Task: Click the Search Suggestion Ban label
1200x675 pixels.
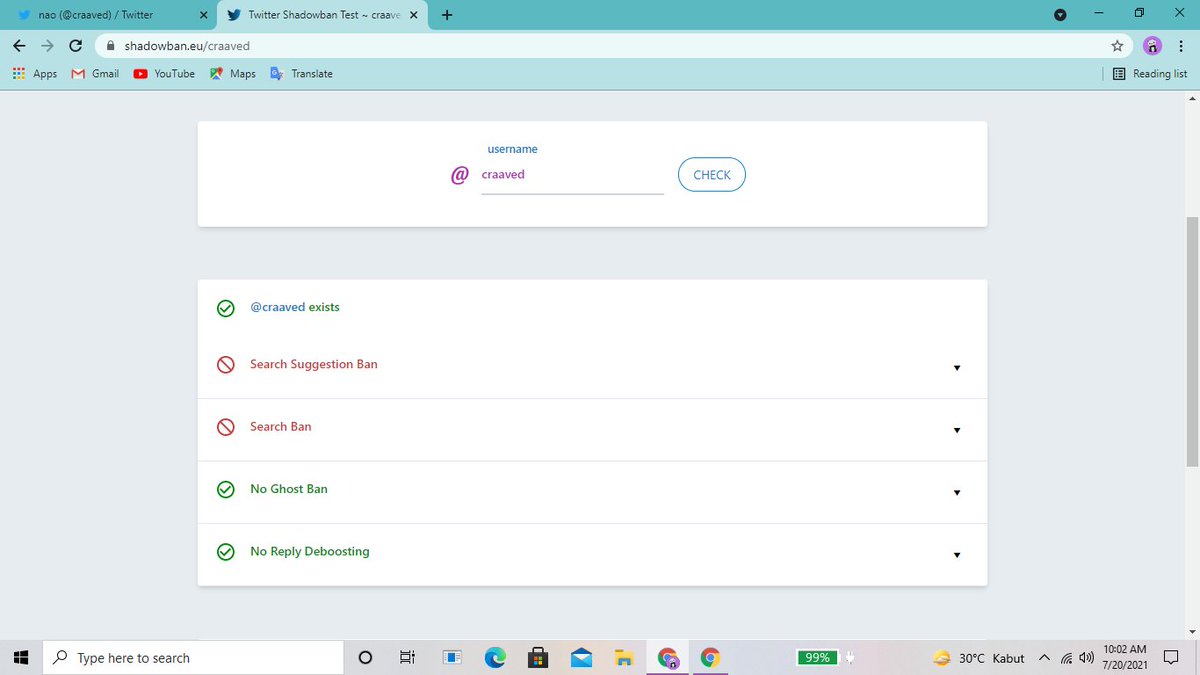Action: click(314, 364)
